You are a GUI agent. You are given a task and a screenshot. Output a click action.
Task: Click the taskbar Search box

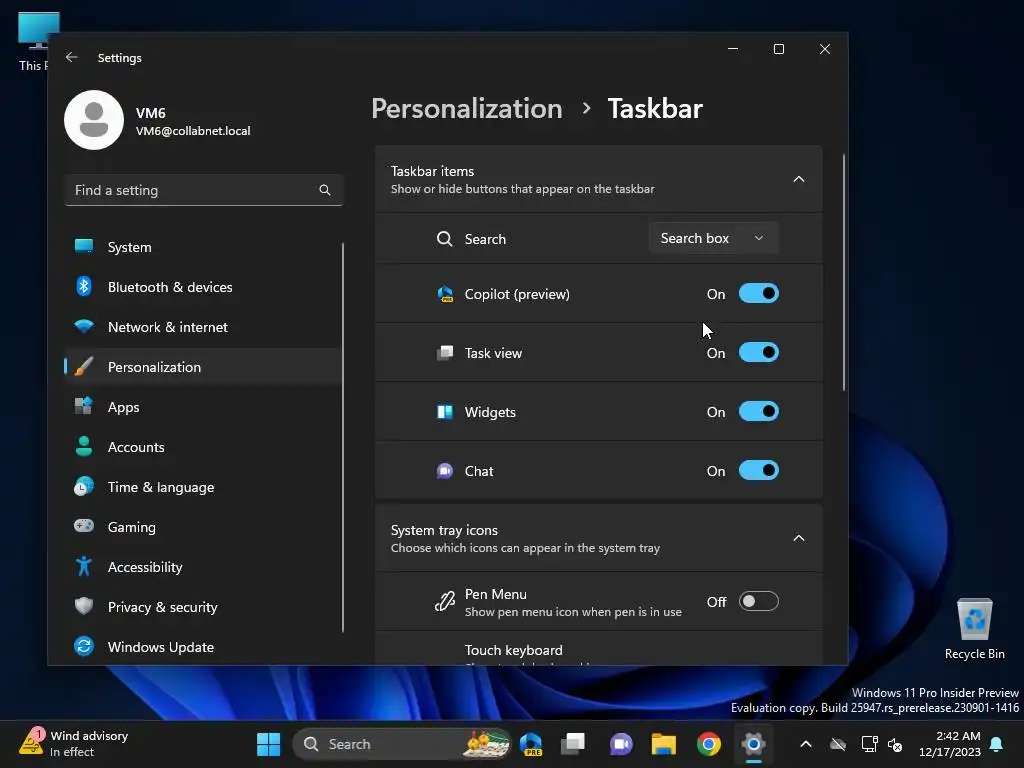(401, 744)
